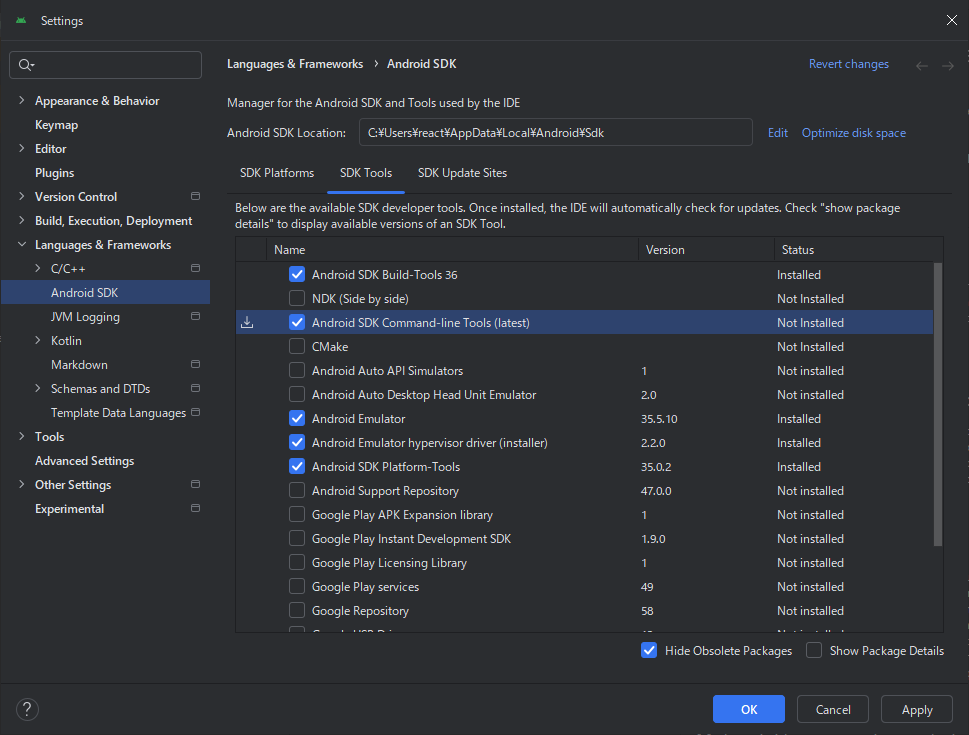Screen dimensions: 969x735
Task: Check NDK (Side by side) checkbox
Action: click(297, 299)
